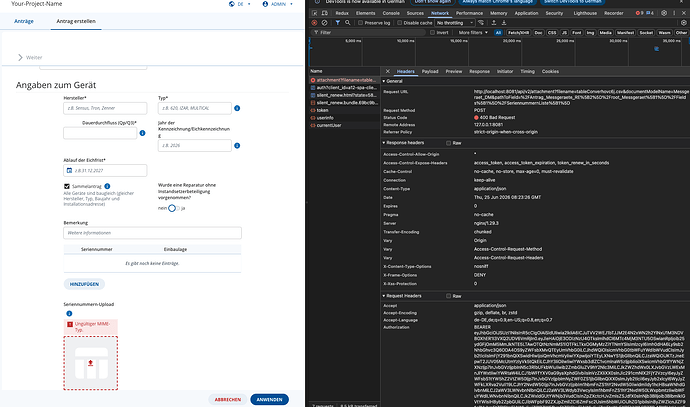Toggle the Reparatur nein/ja switch
This screenshot has width=690, height=407.
[x=174, y=208]
